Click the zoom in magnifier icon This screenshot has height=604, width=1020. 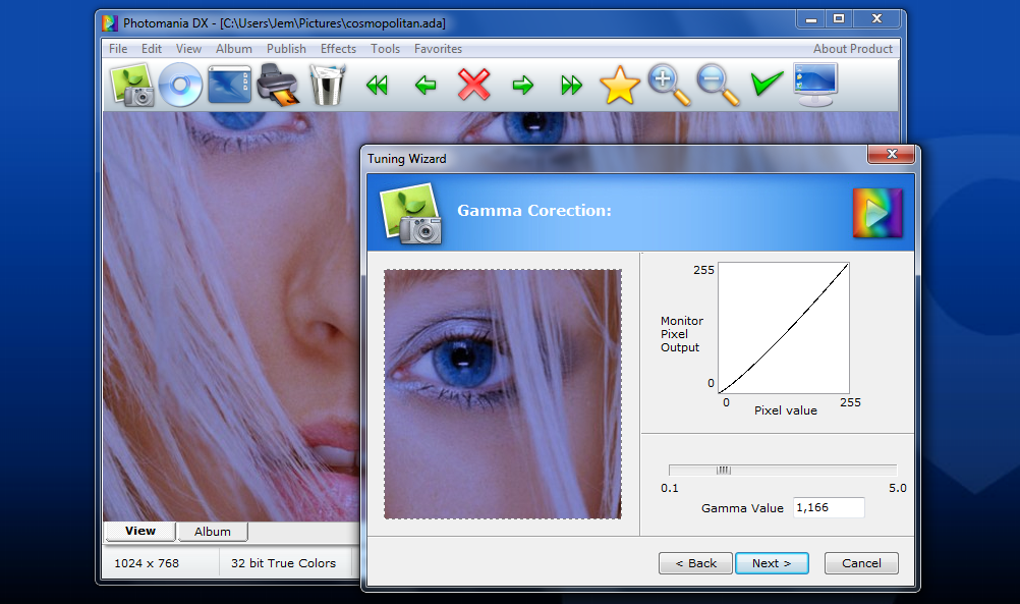(669, 85)
